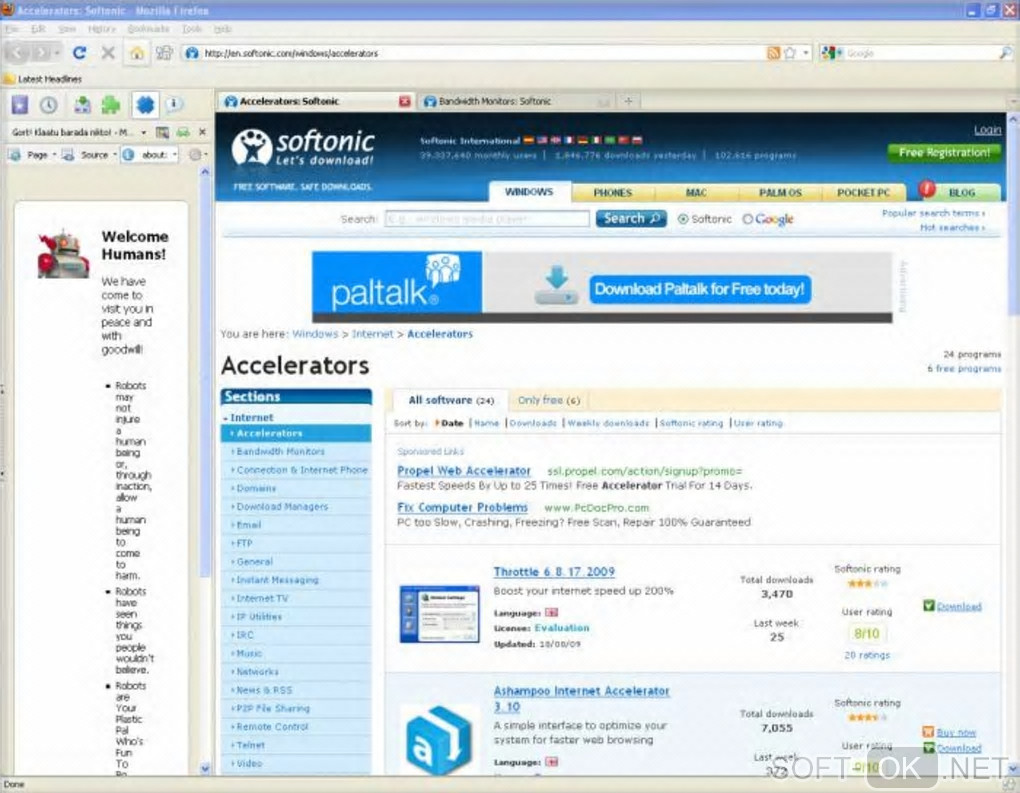
Task: Open a new tab with the plus button
Action: (628, 101)
